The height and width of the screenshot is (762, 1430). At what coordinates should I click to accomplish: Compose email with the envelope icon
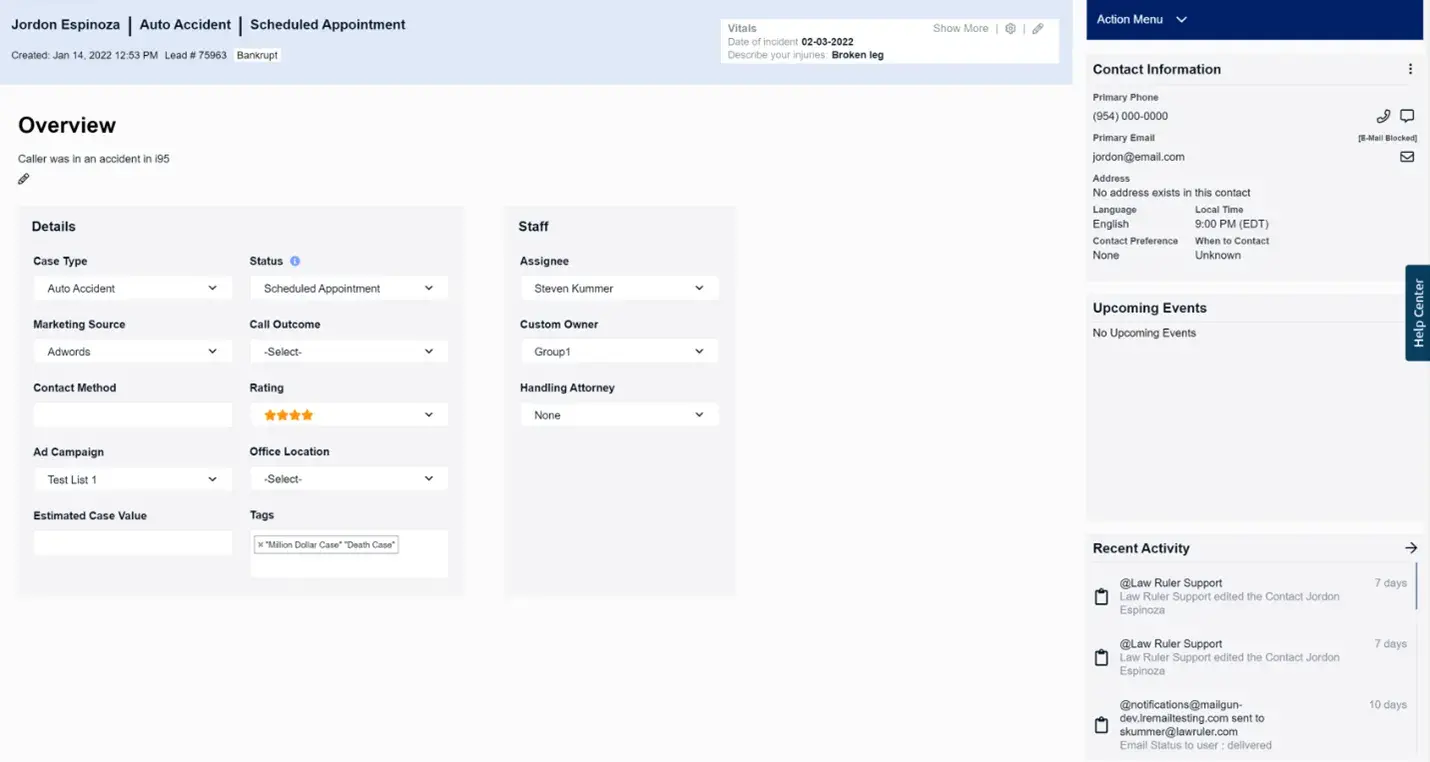[1407, 156]
